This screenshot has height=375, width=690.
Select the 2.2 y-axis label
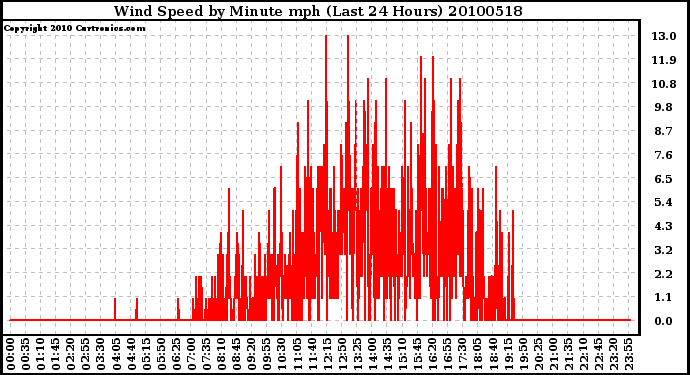point(664,274)
